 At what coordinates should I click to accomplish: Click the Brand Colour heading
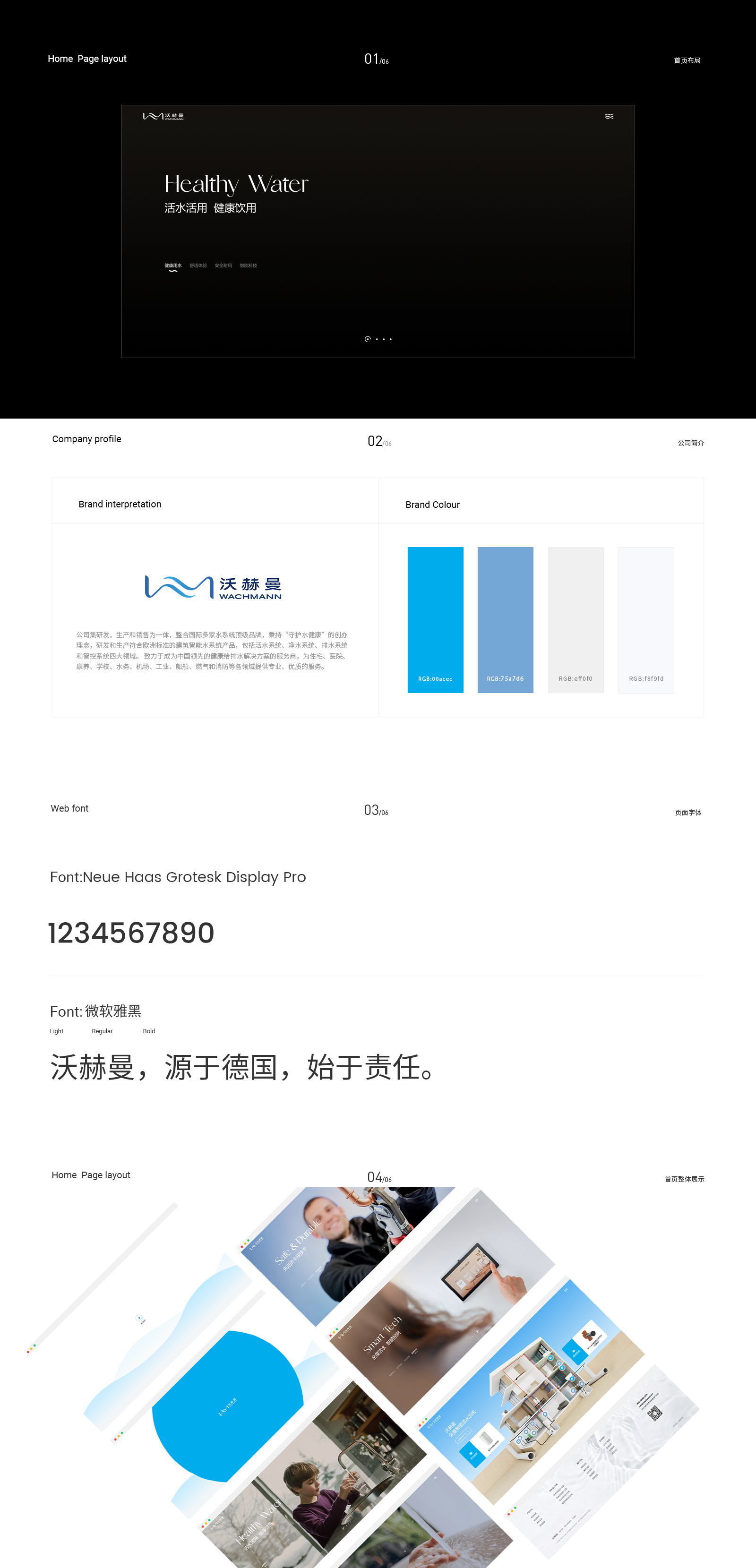click(432, 505)
